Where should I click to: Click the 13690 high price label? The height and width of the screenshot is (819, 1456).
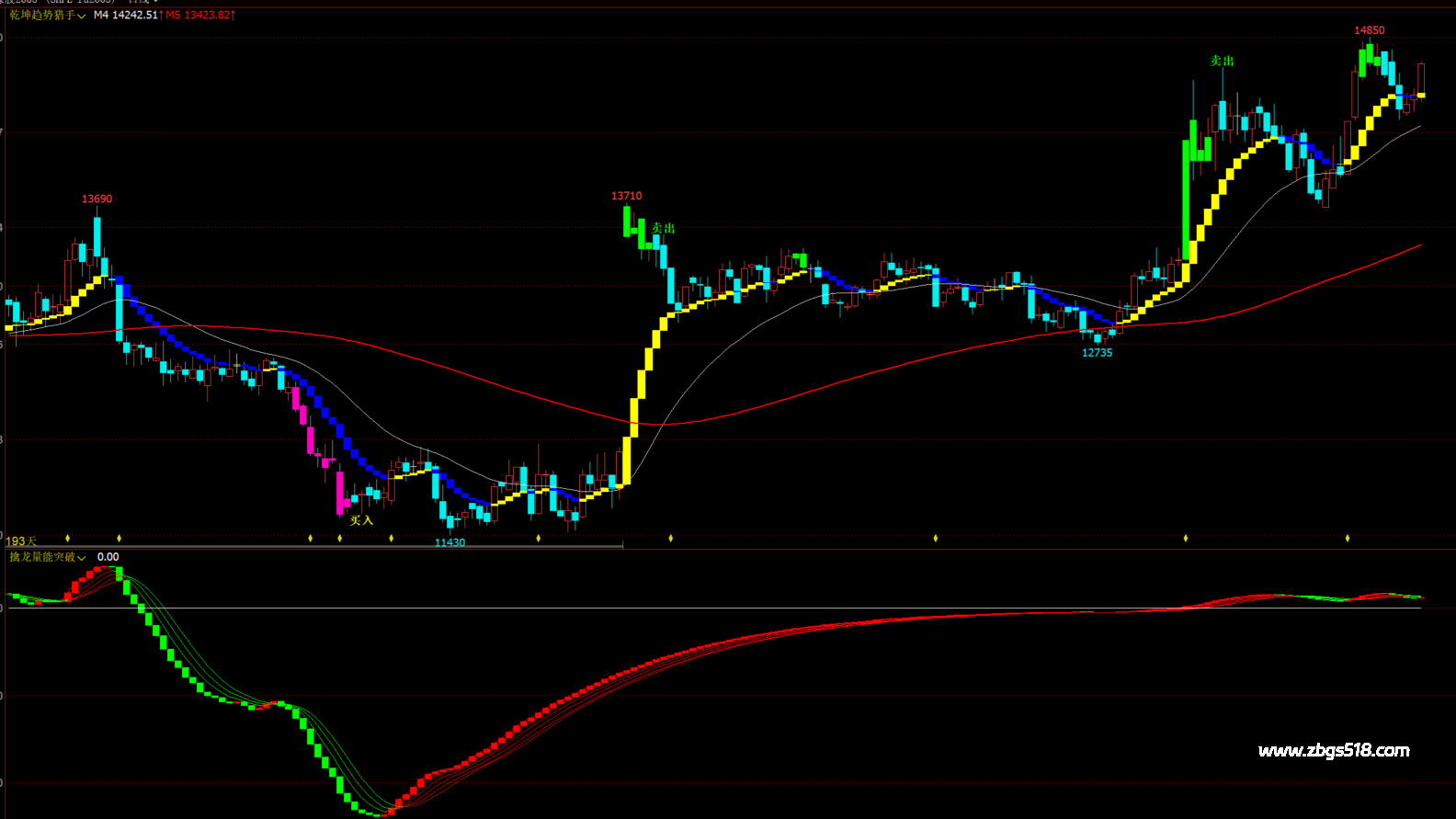(x=97, y=199)
